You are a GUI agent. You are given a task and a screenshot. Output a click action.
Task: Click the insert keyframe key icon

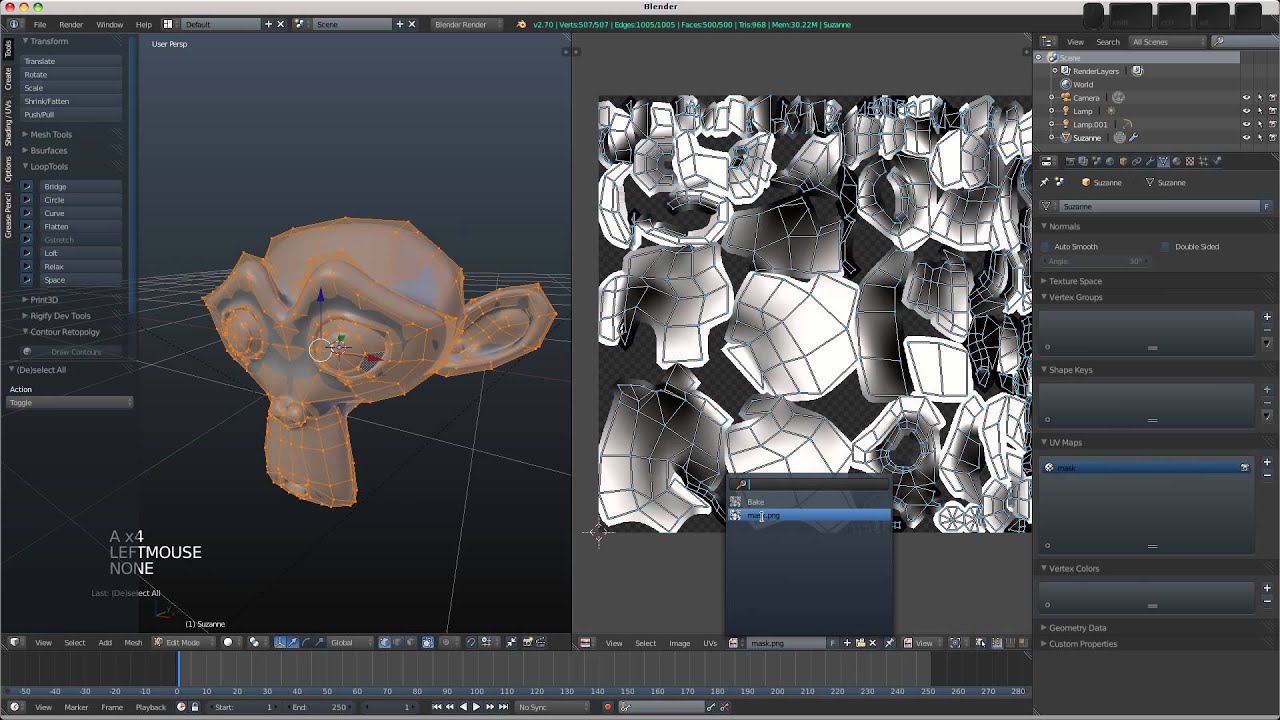click(710, 707)
